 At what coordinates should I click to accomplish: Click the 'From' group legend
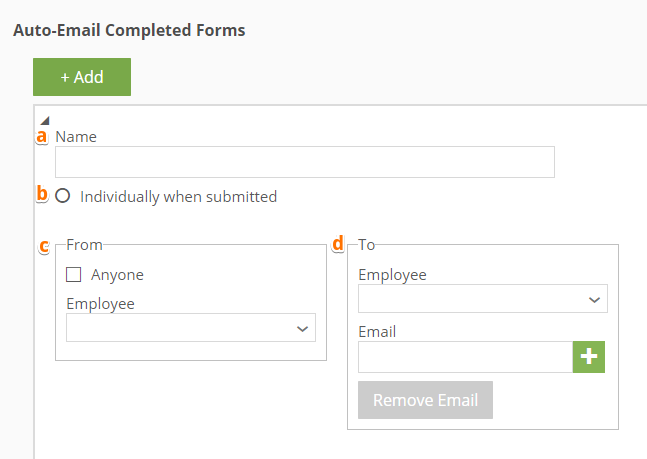point(84,244)
